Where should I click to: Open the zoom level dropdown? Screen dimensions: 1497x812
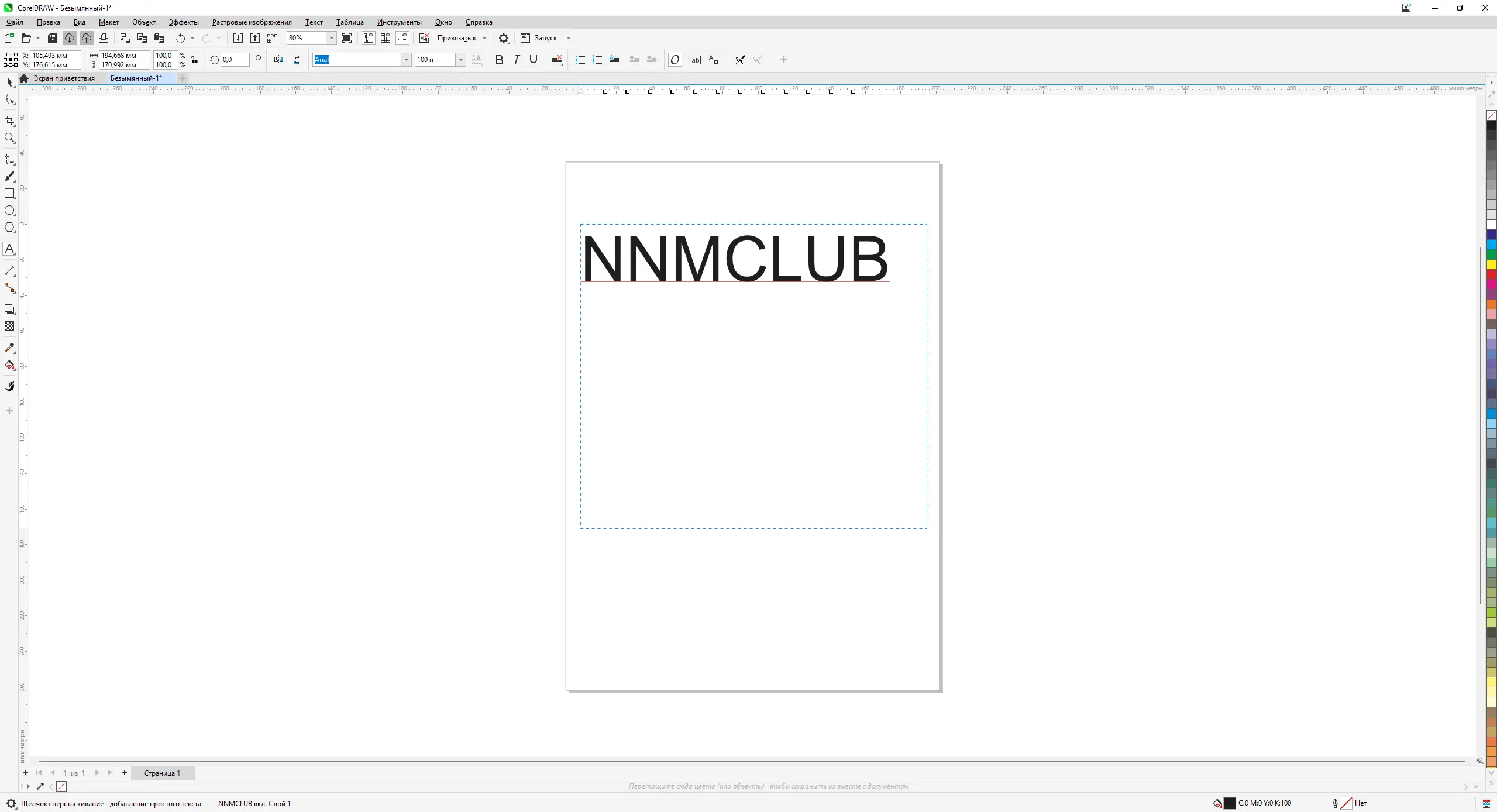(x=331, y=38)
